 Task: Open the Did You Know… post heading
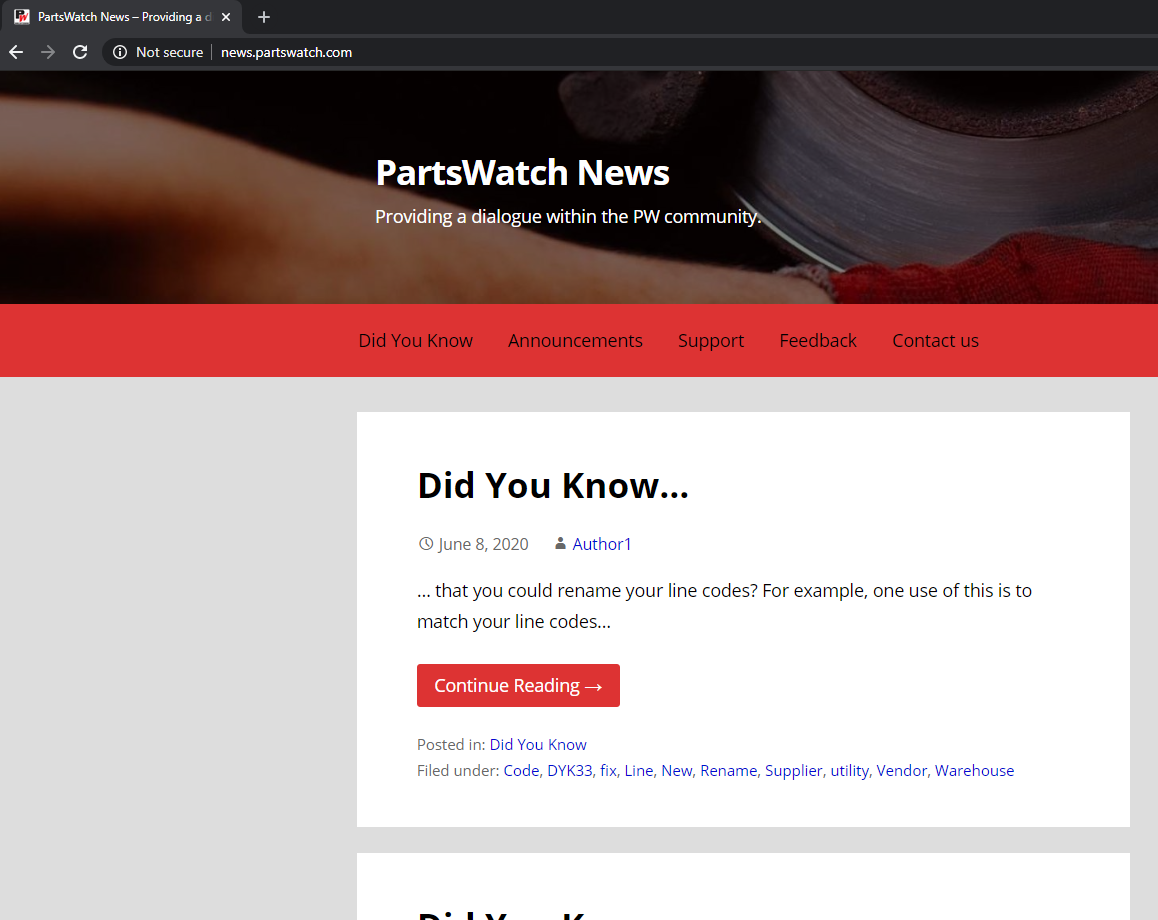point(552,485)
